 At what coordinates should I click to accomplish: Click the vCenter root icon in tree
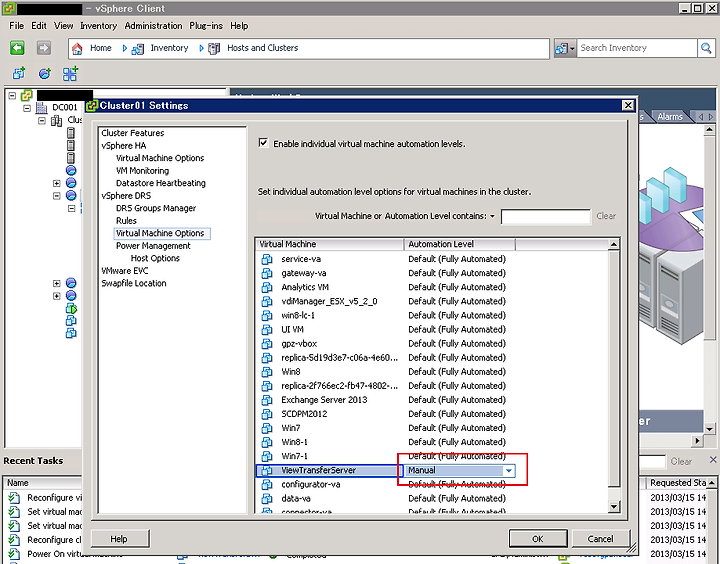27,96
